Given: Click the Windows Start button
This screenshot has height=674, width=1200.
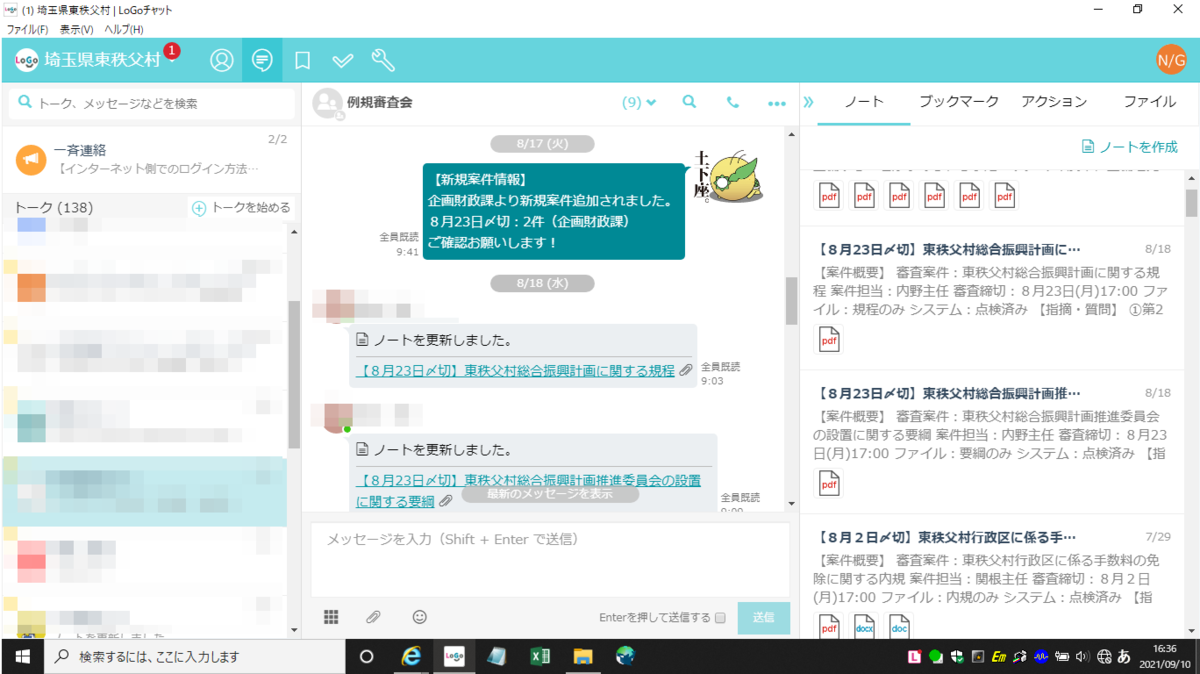Looking at the screenshot, I should (x=22, y=656).
